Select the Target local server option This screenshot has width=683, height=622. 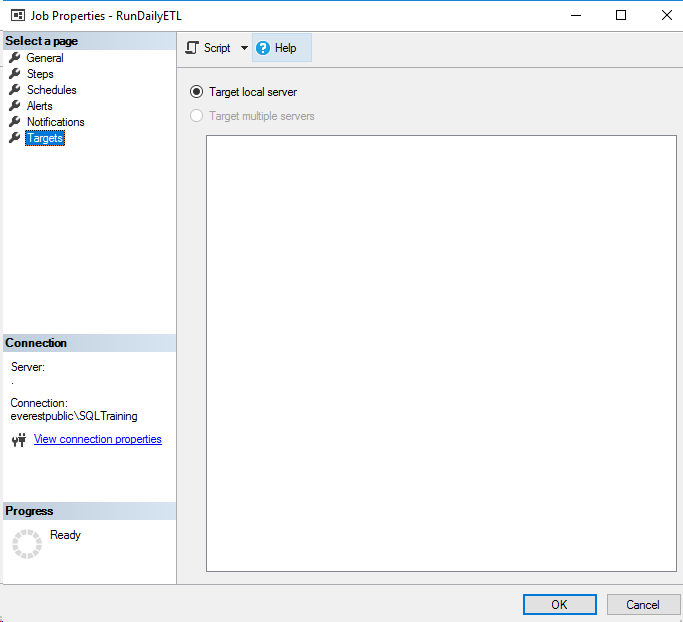point(197,92)
